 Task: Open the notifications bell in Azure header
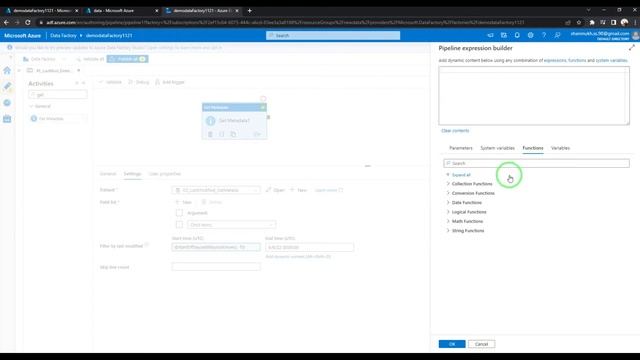tap(517, 36)
